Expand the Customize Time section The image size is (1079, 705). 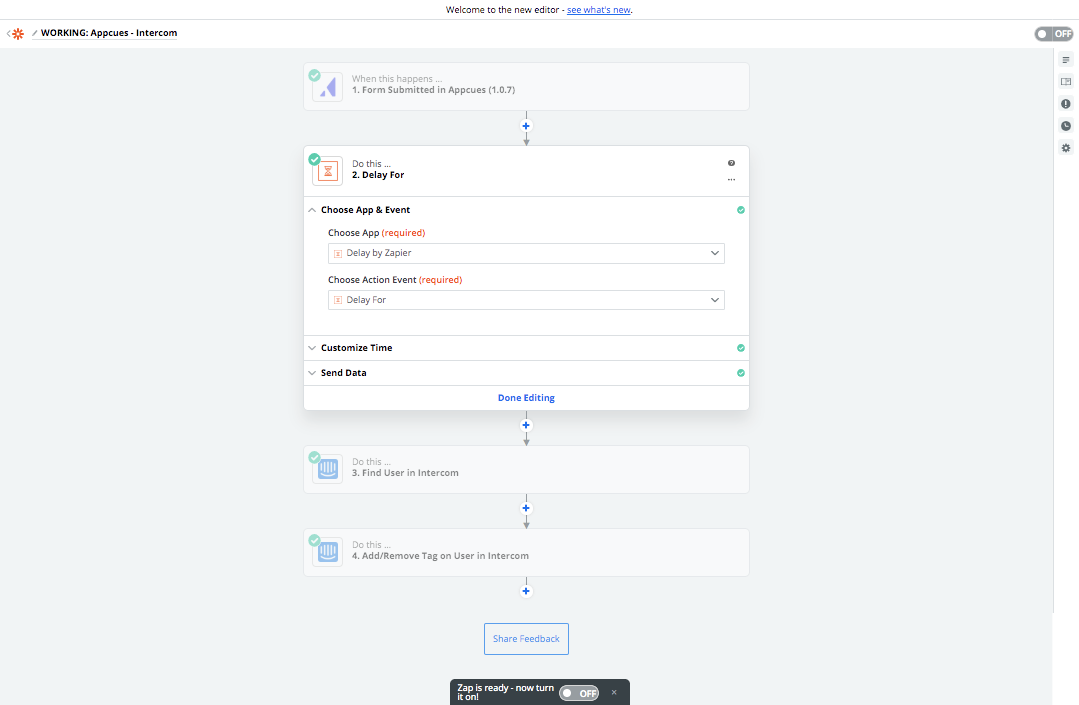tap(526, 348)
